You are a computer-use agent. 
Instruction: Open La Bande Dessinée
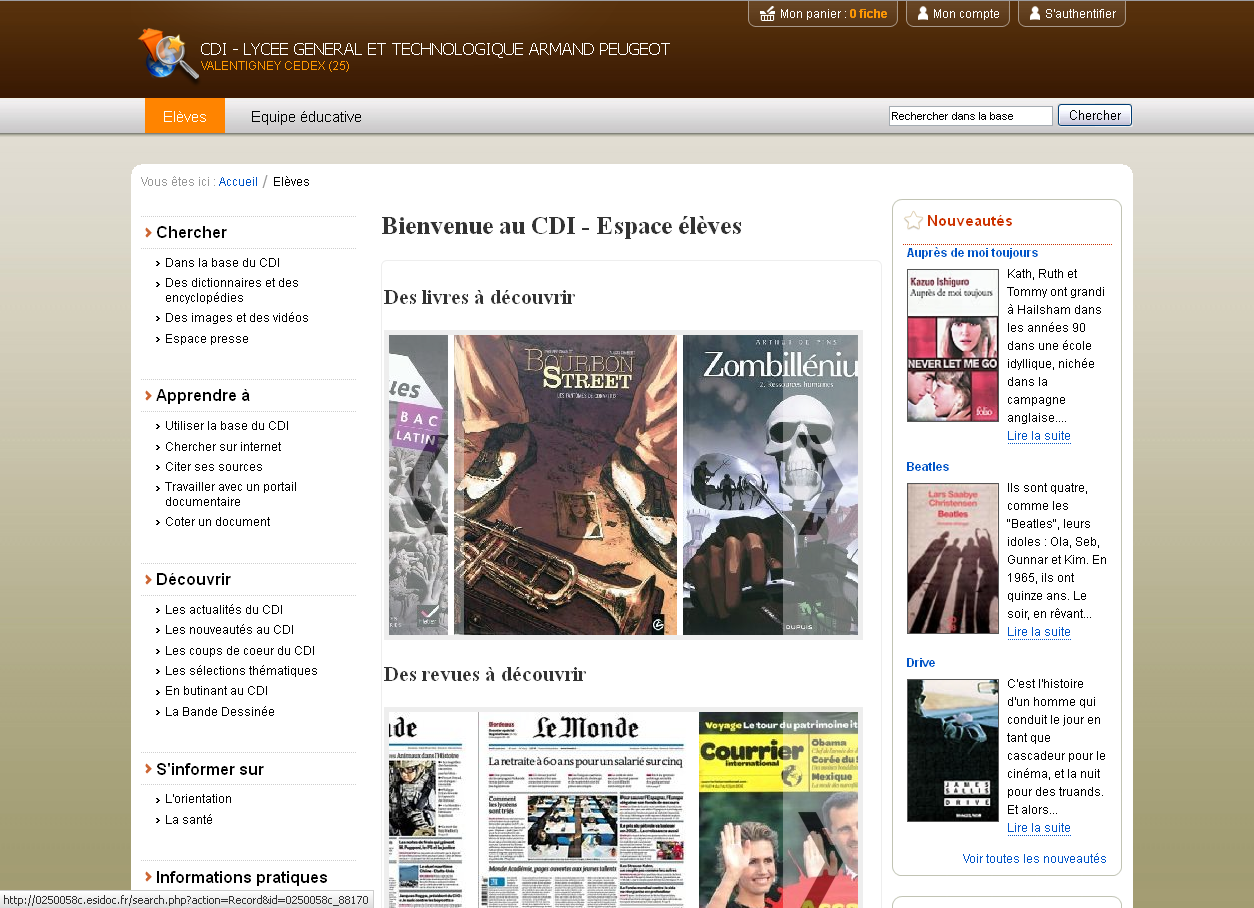[220, 712]
